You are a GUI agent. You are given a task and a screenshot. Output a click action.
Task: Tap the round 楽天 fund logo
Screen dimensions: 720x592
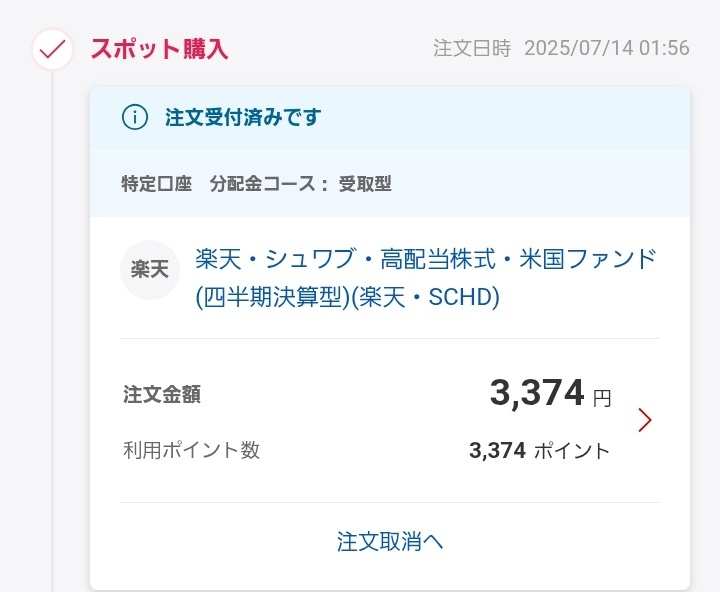click(x=150, y=270)
